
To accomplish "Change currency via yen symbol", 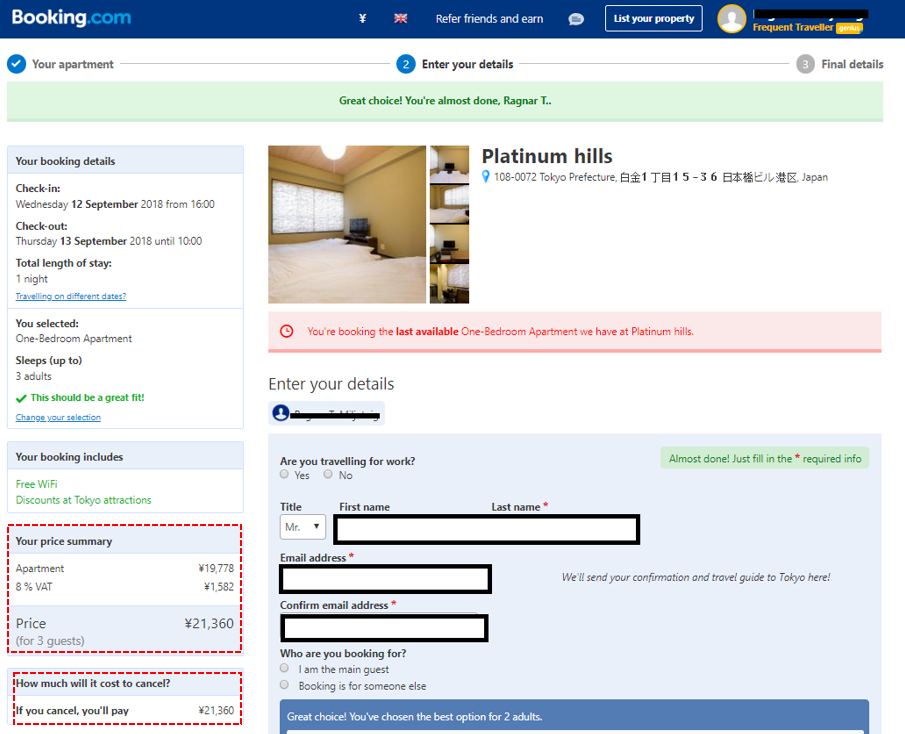I will (x=362, y=18).
